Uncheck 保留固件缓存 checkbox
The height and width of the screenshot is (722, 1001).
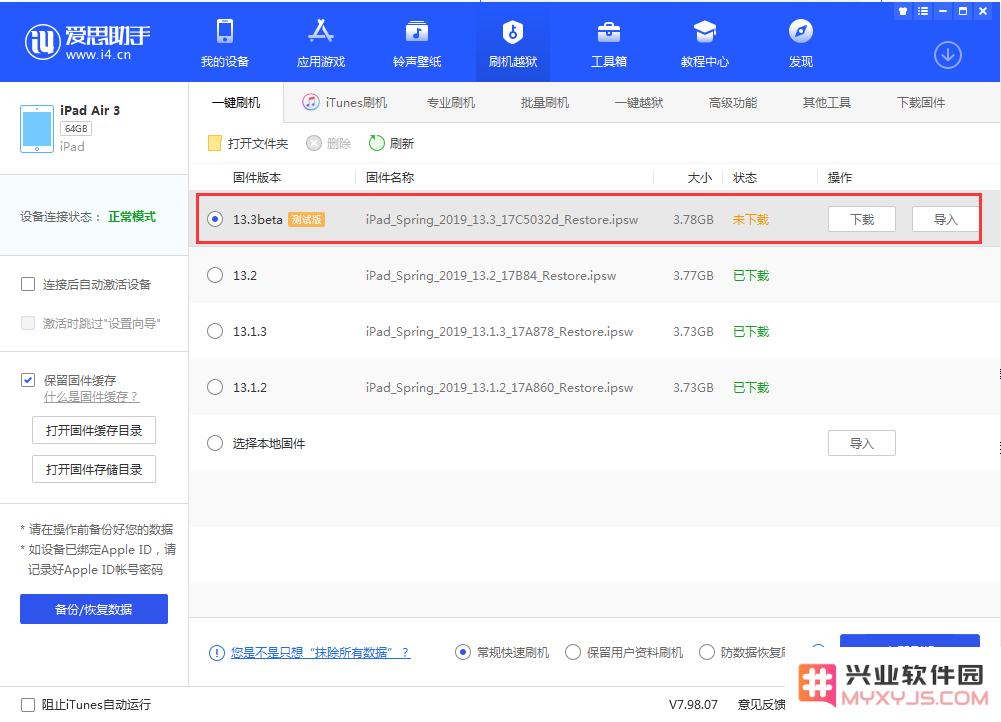pos(28,380)
